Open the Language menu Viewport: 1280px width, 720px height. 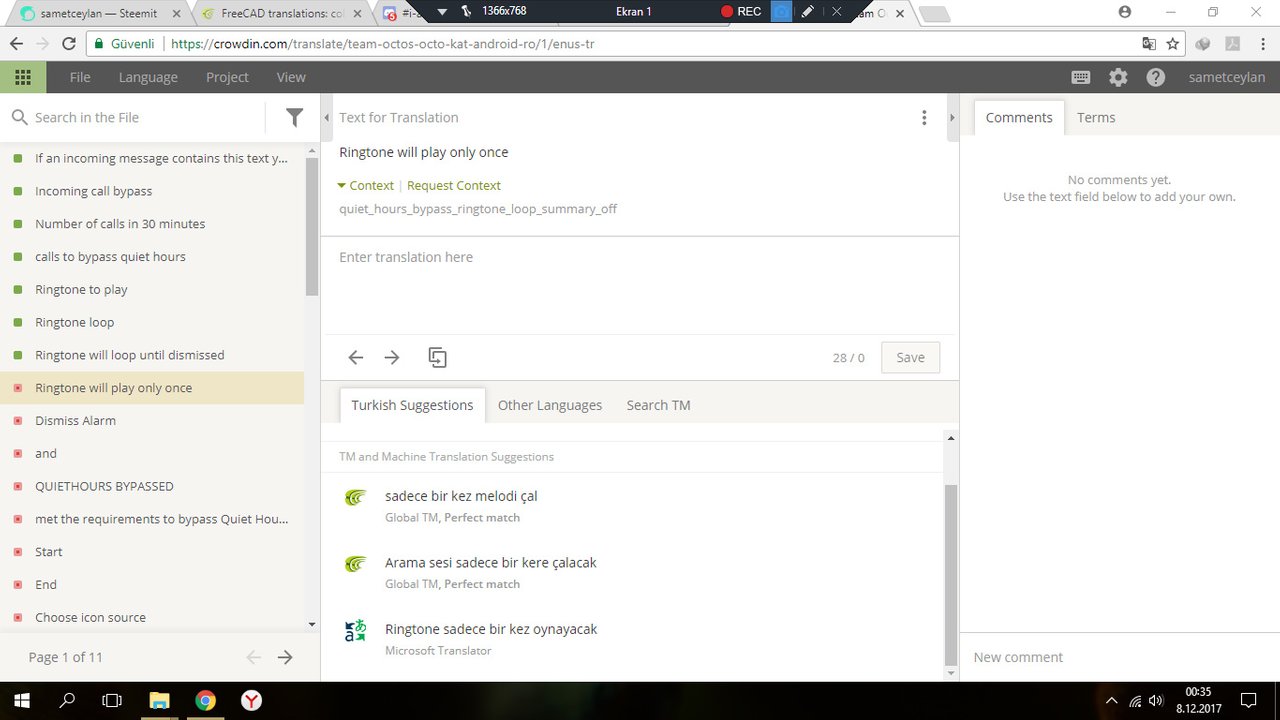(x=148, y=77)
